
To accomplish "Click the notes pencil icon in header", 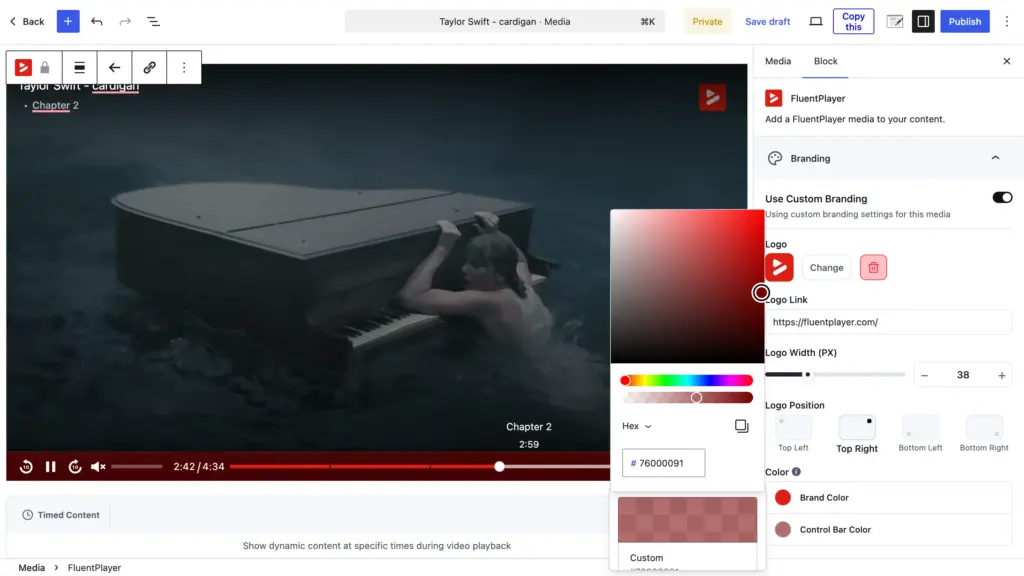I will point(895,22).
